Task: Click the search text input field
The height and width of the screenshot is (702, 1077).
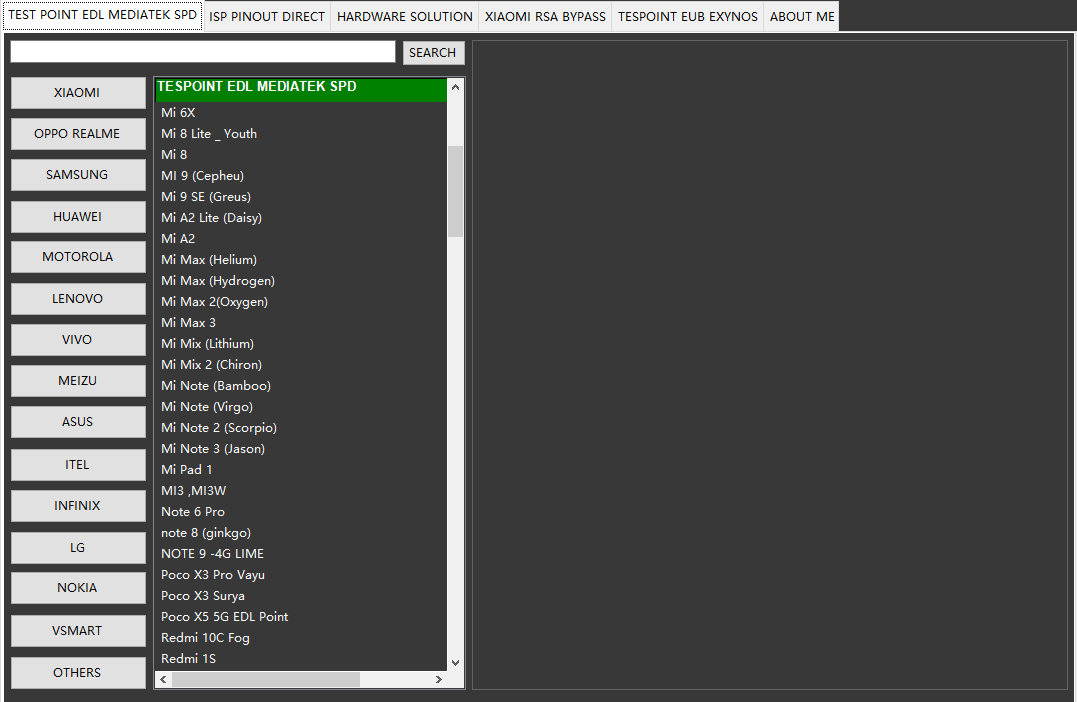Action: pos(203,52)
